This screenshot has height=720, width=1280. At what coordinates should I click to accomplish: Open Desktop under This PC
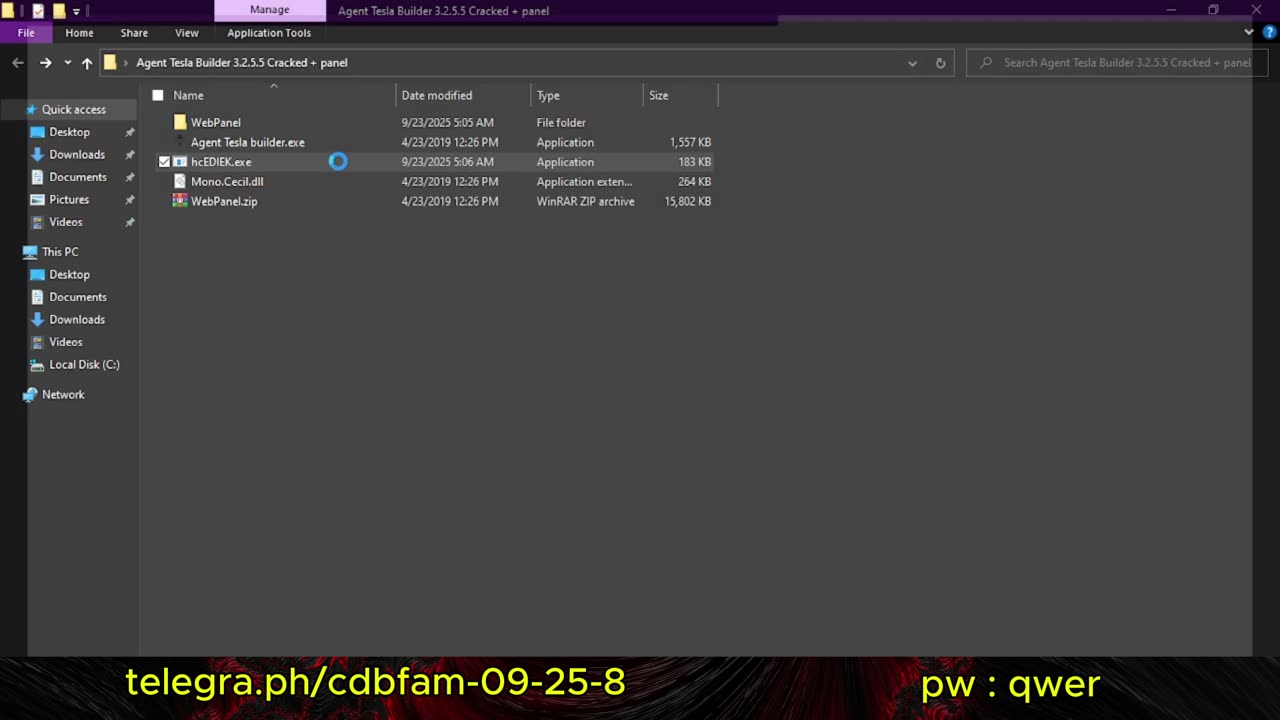tap(69, 274)
